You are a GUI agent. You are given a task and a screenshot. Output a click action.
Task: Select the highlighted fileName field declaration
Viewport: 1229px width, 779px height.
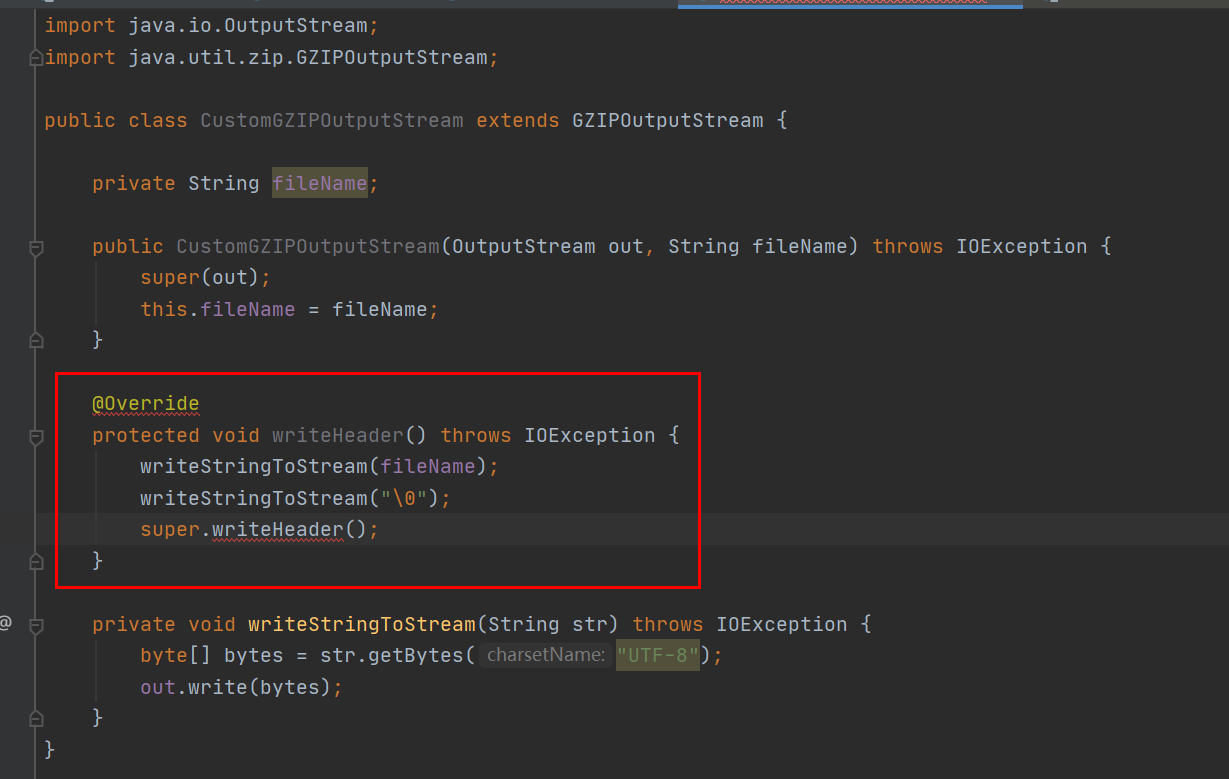click(318, 183)
